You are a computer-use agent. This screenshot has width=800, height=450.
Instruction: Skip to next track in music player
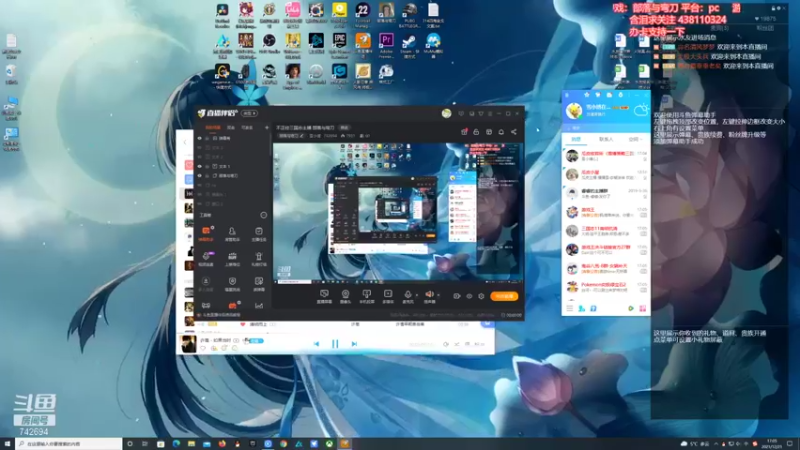coord(354,344)
